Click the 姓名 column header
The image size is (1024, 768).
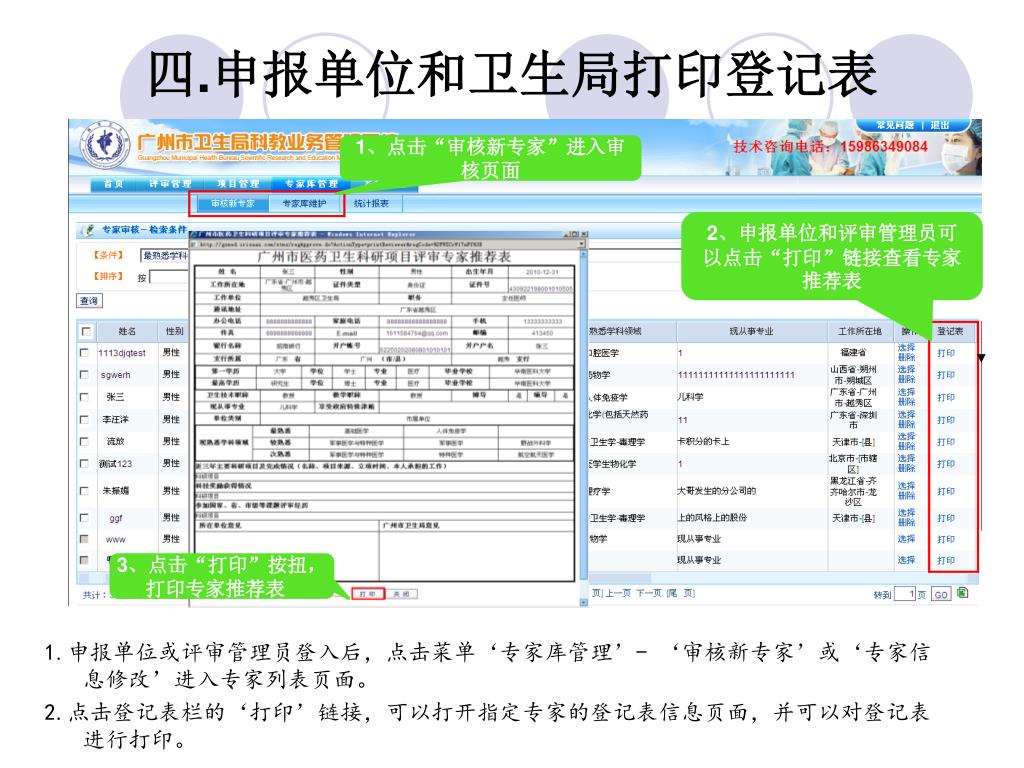127,331
